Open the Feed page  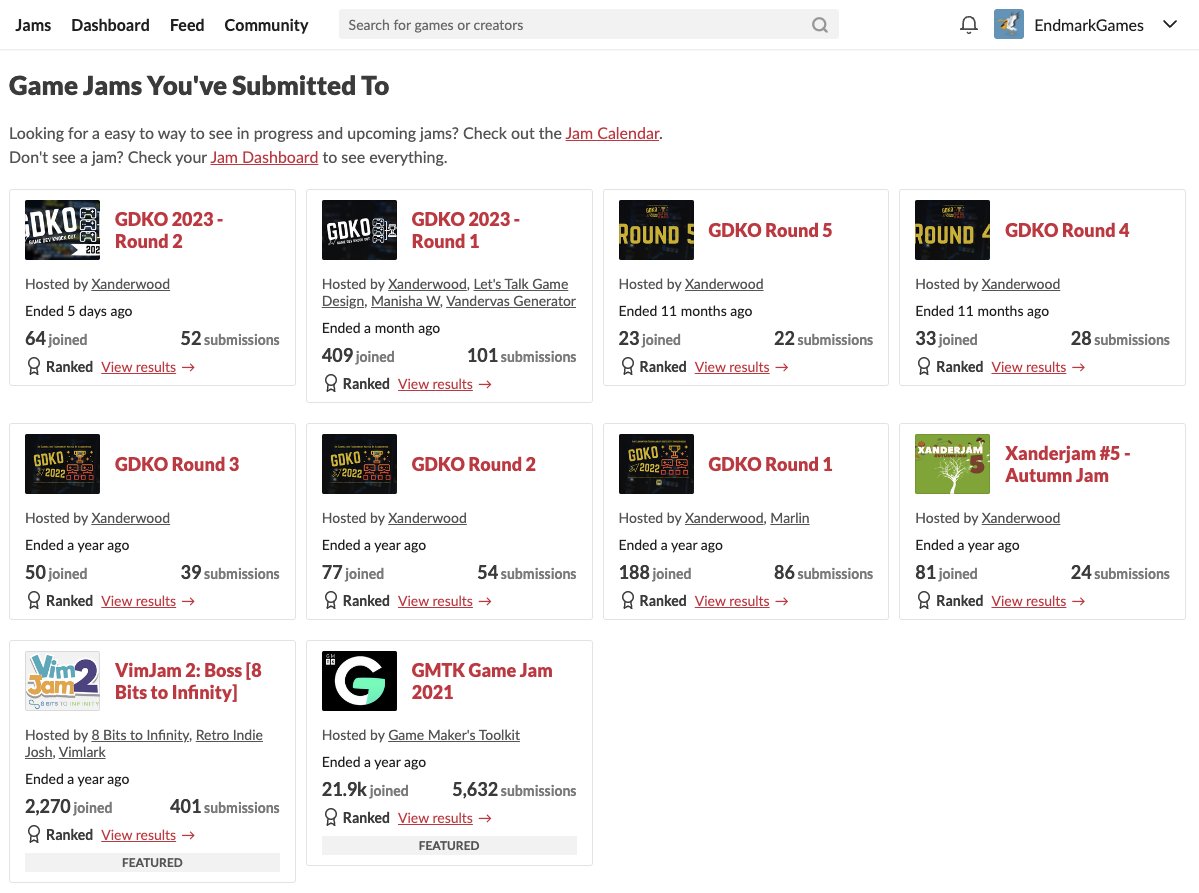pyautogui.click(x=187, y=25)
